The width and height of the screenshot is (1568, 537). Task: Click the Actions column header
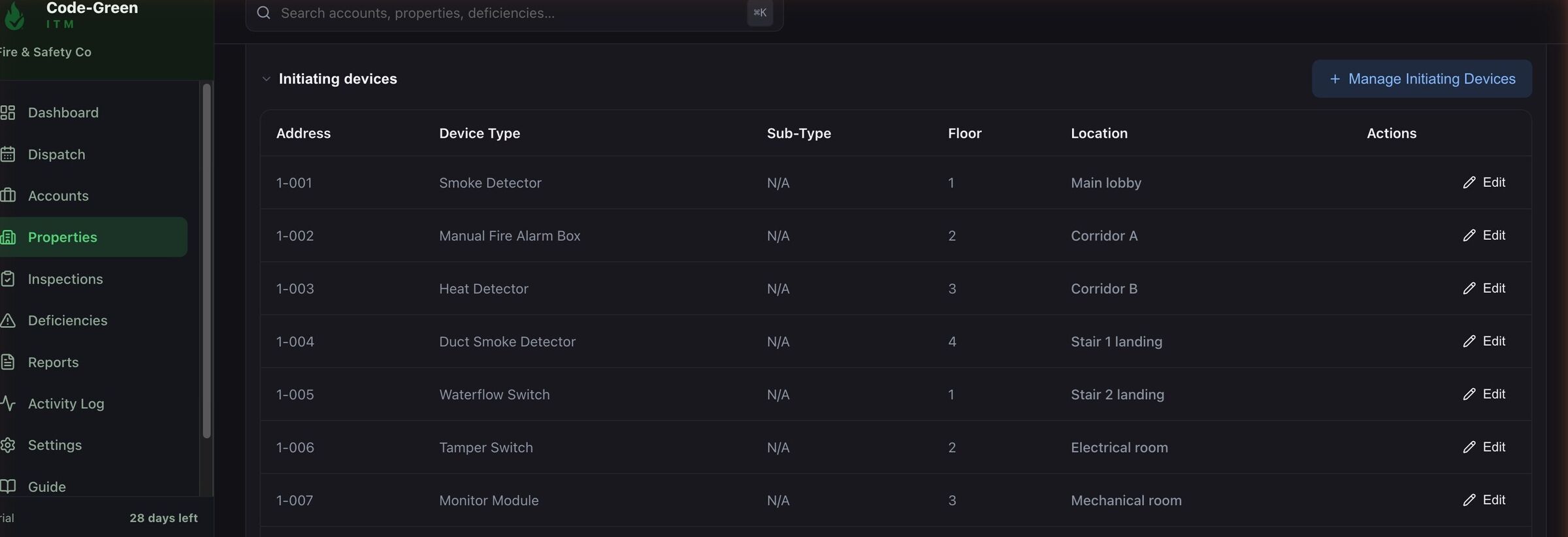click(x=1392, y=133)
